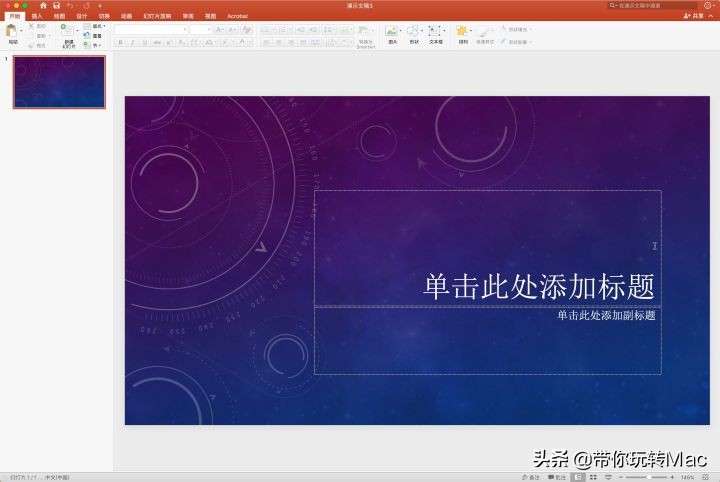The width and height of the screenshot is (720, 482).
Task: Toggle Strikethrough formatting
Action: (x=157, y=43)
